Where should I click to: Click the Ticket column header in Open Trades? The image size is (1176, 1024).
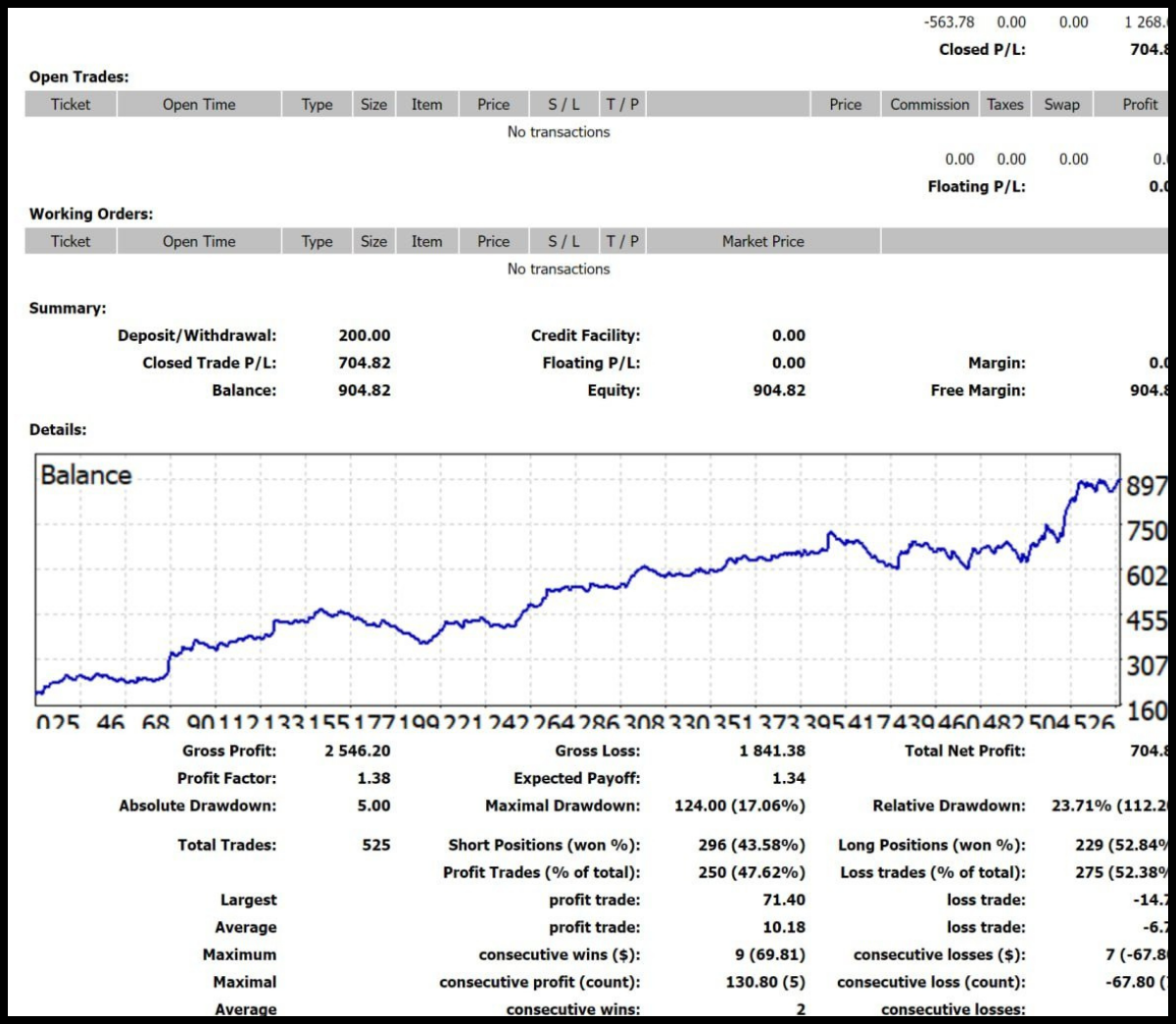(71, 104)
